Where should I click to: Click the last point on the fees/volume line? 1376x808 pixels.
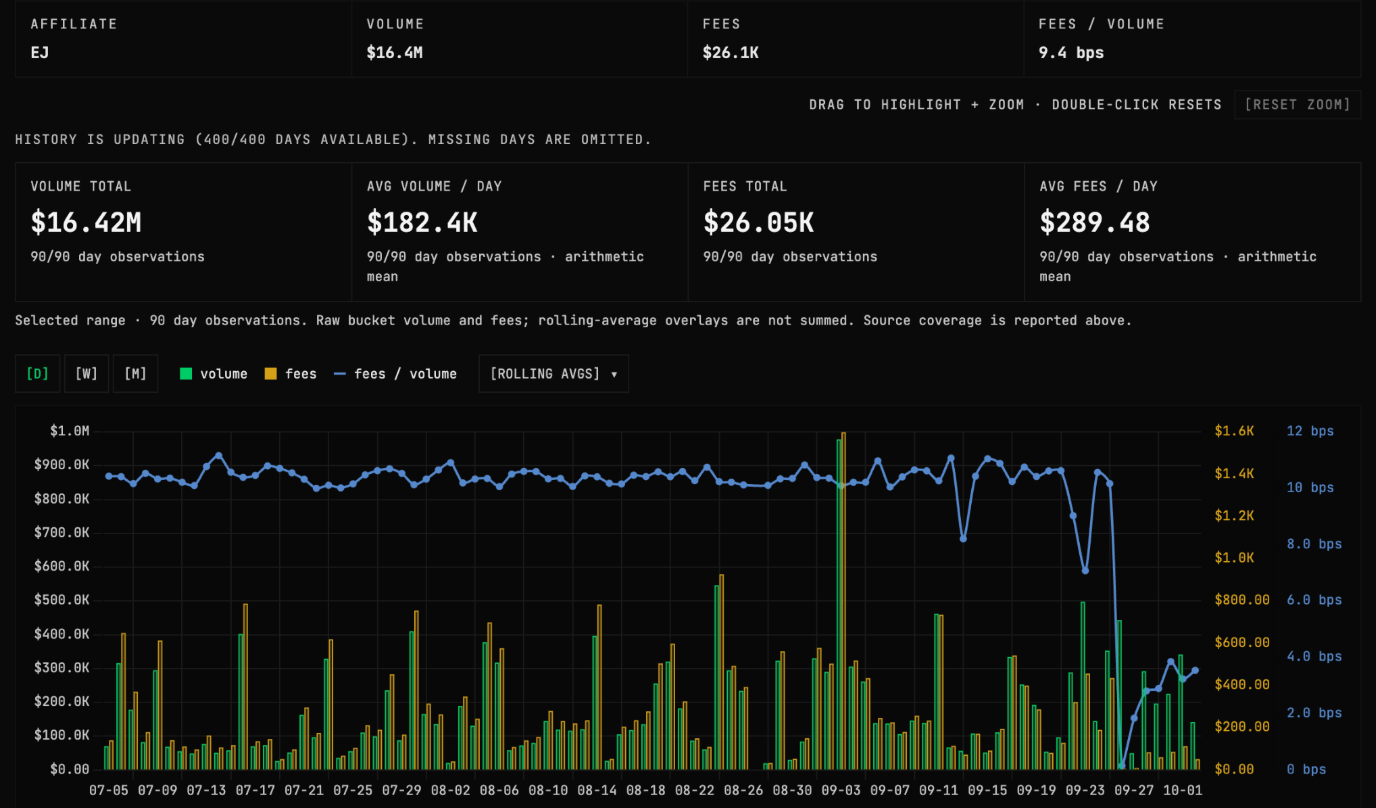coord(1195,671)
